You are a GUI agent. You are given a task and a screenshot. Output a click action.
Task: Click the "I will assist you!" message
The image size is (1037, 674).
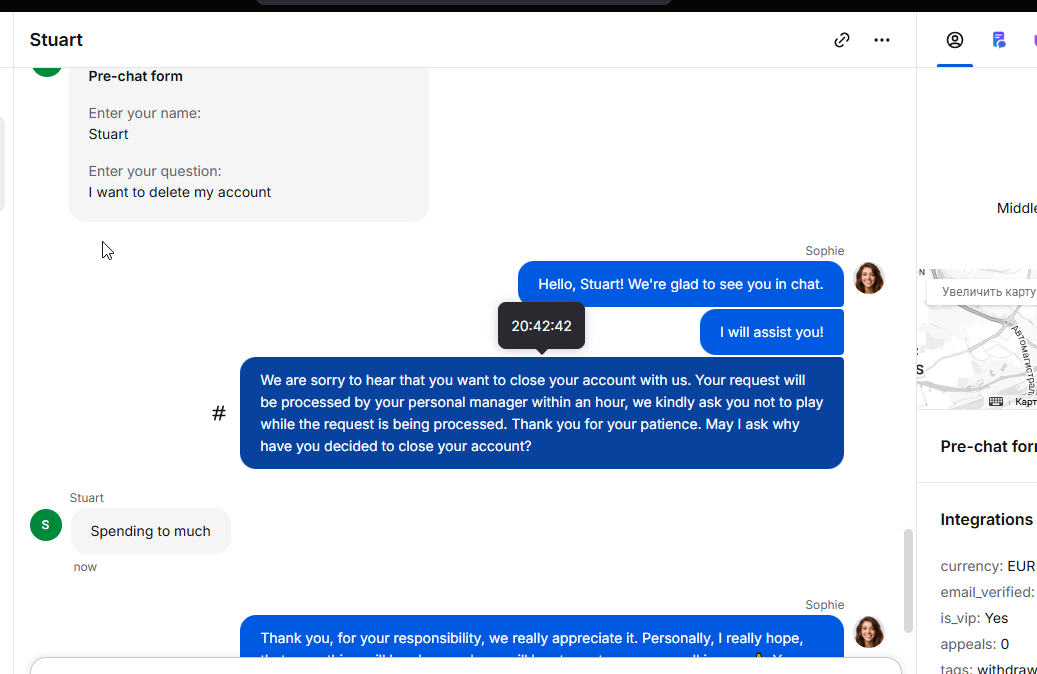coord(771,332)
